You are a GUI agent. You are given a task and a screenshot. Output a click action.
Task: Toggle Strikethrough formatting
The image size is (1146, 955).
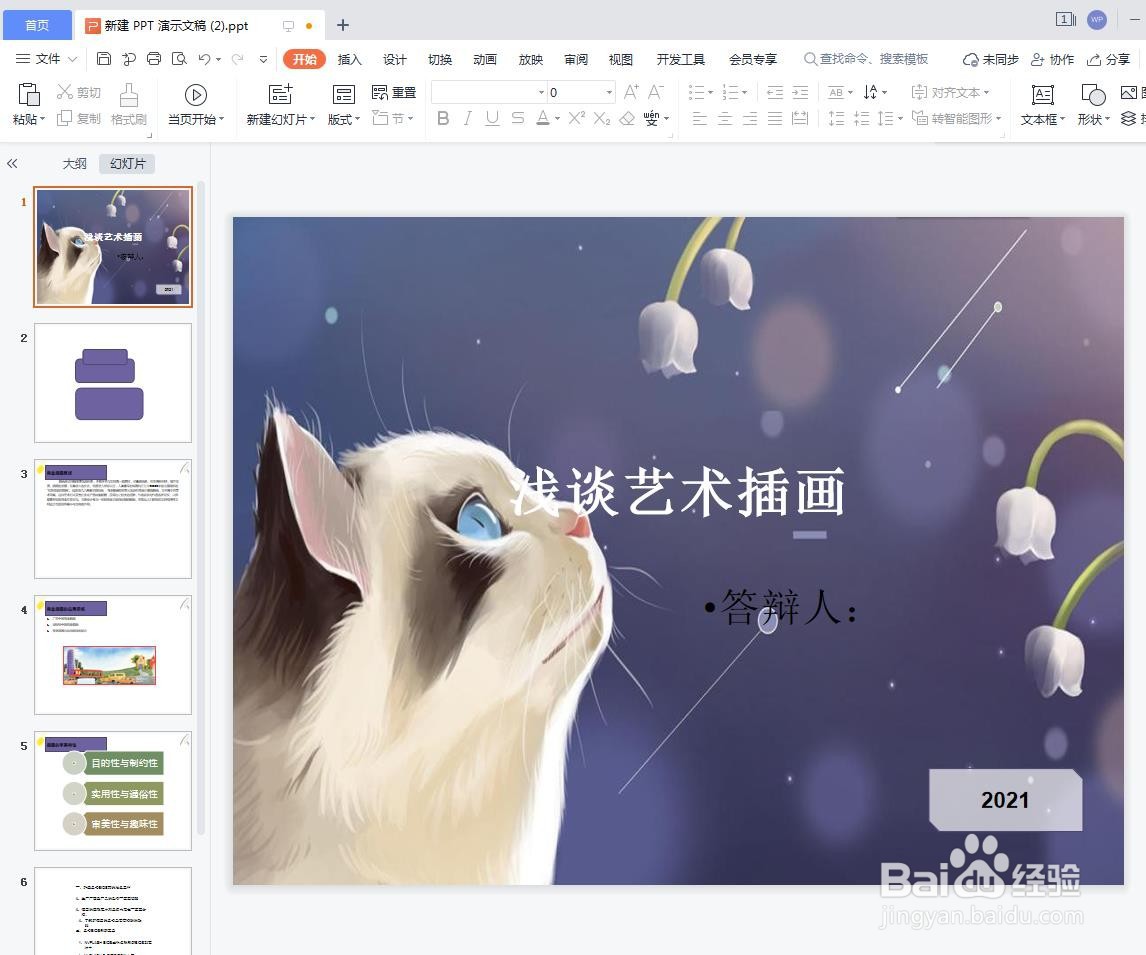517,118
